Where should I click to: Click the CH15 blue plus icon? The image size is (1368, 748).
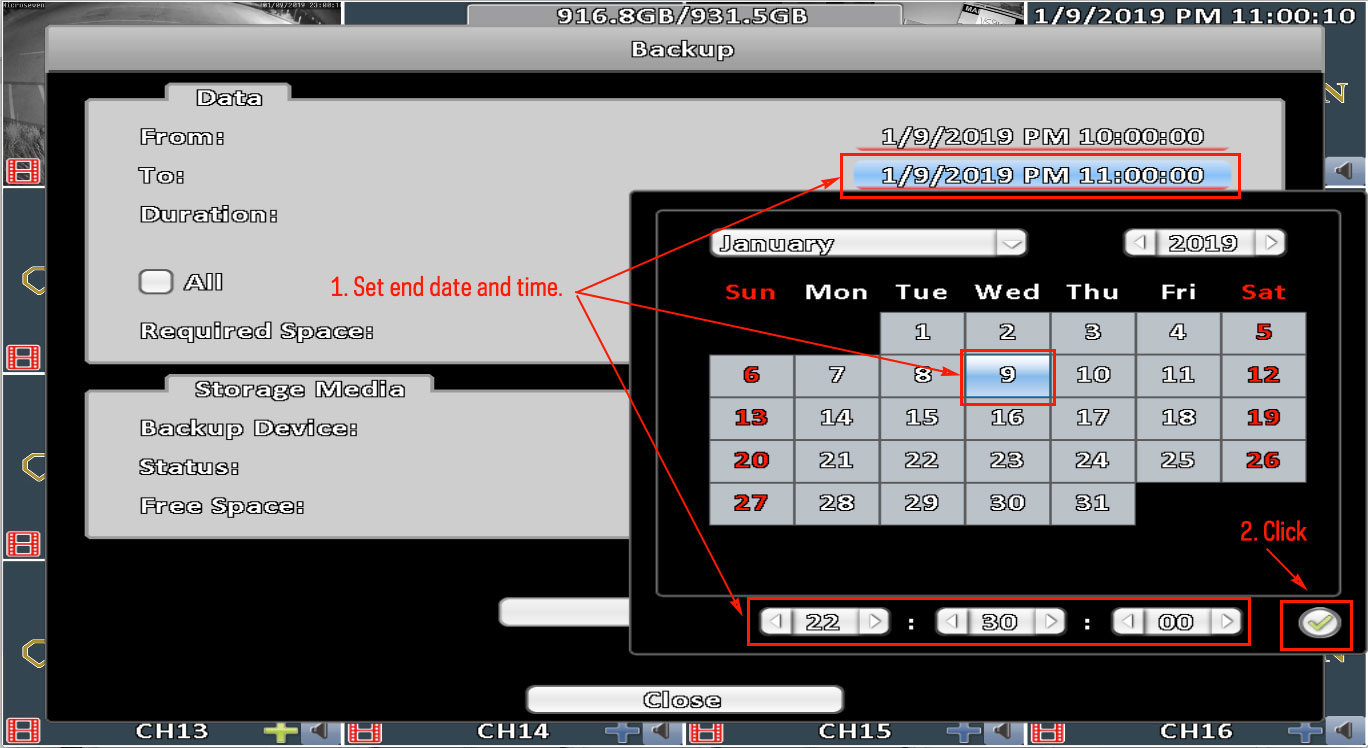pyautogui.click(x=964, y=732)
